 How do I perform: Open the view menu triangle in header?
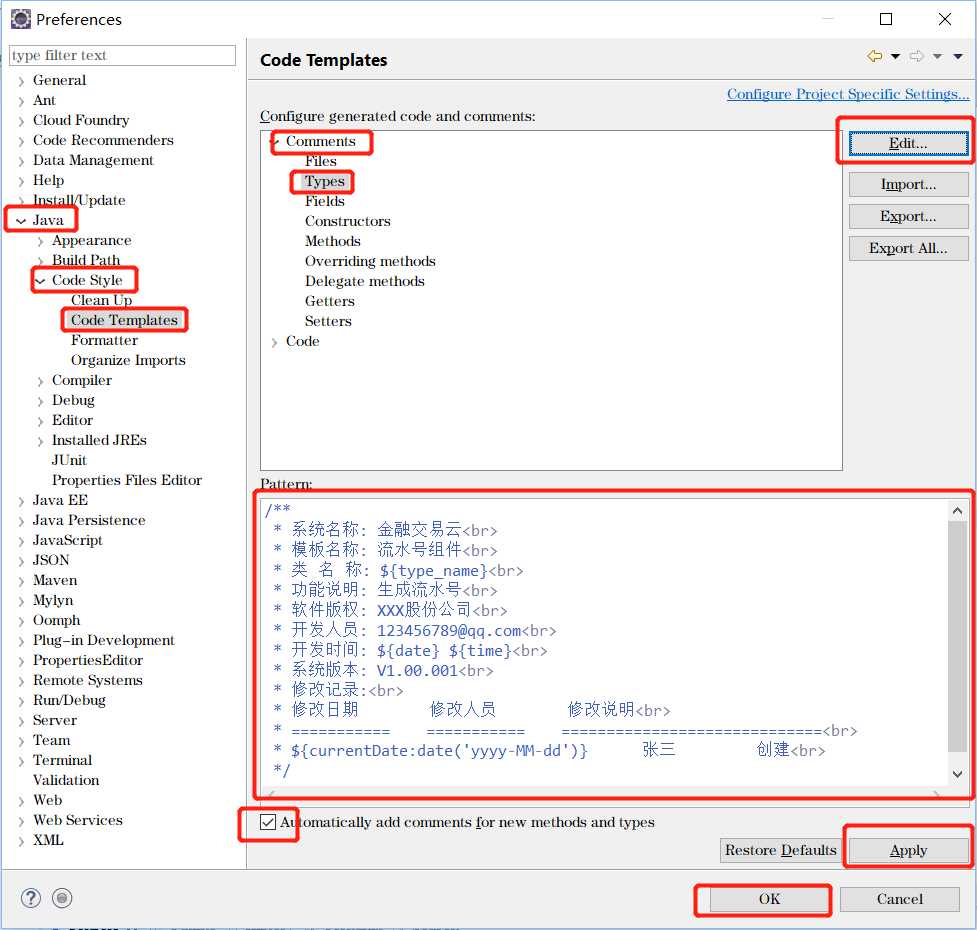[958, 57]
